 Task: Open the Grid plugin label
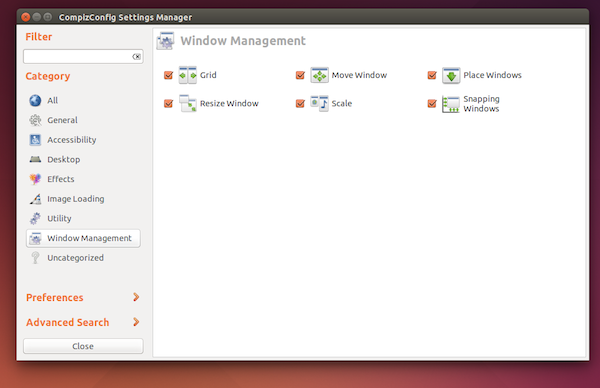[x=208, y=75]
